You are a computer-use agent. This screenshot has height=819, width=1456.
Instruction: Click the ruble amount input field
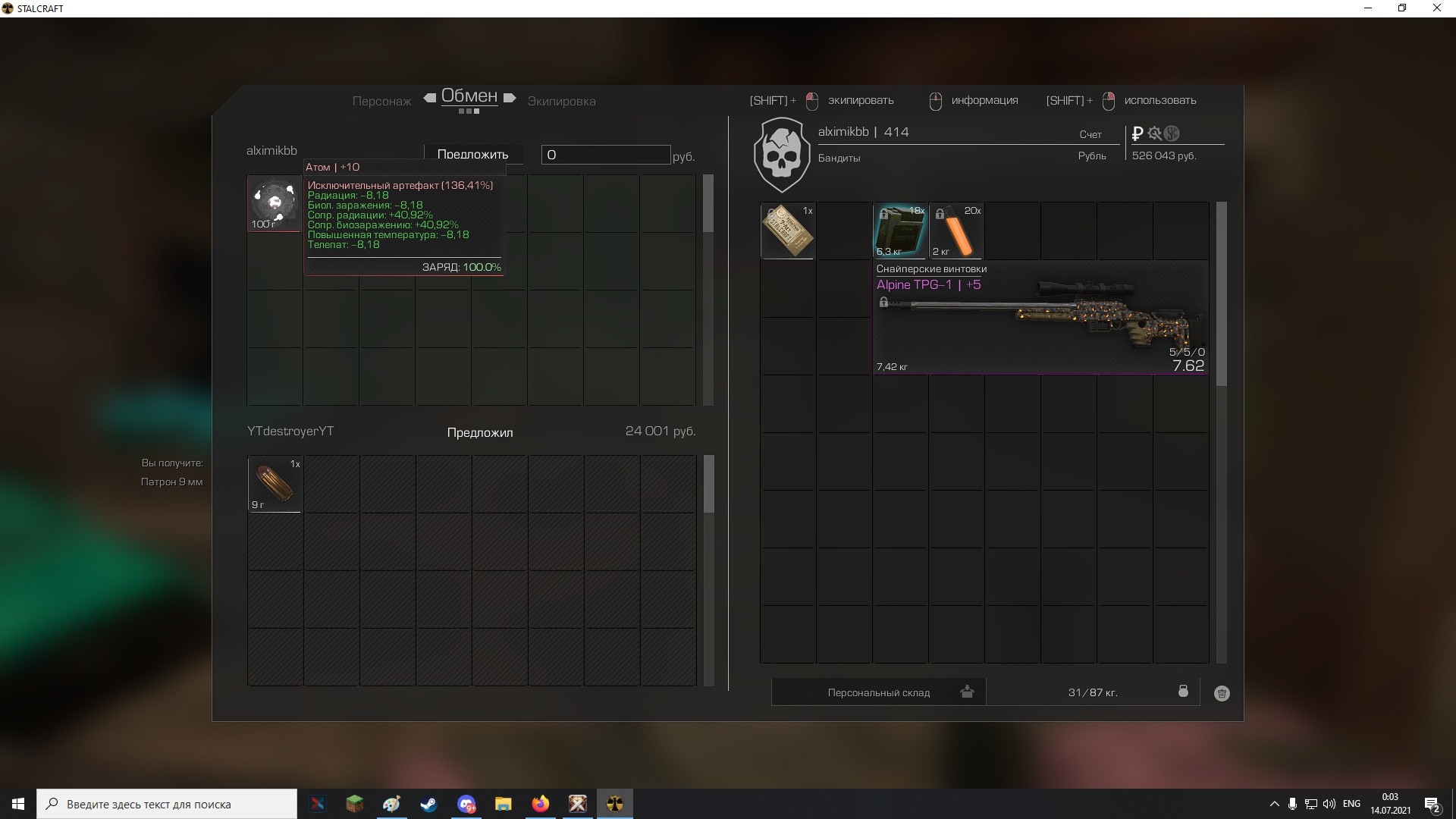605,155
